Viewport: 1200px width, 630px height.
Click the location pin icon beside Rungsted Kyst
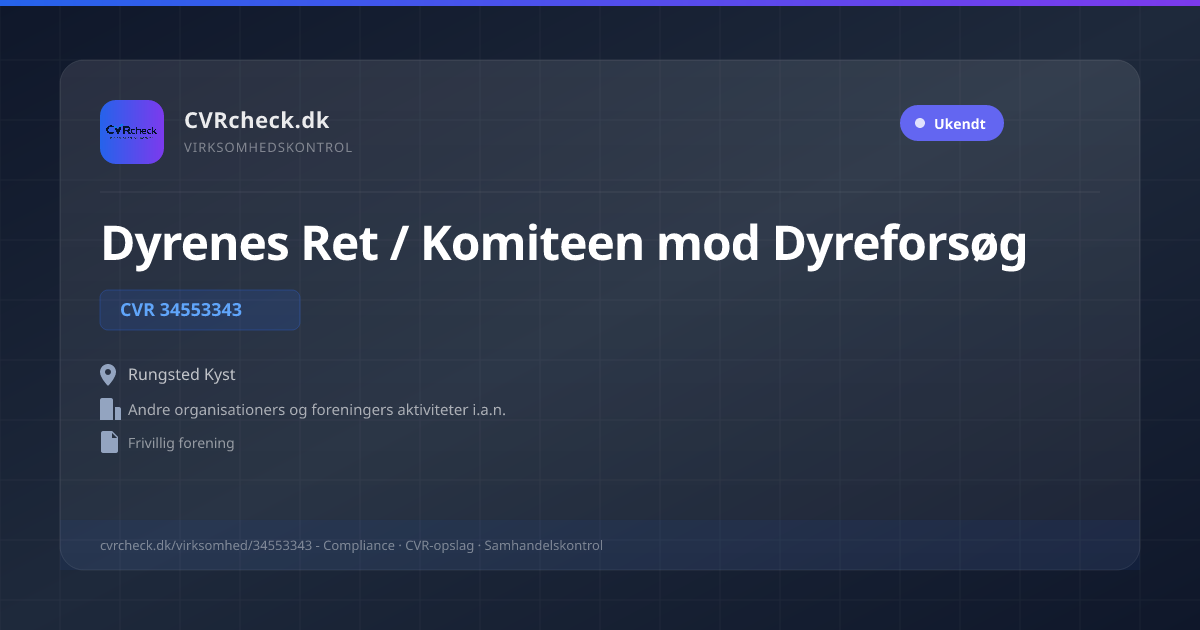(109, 375)
